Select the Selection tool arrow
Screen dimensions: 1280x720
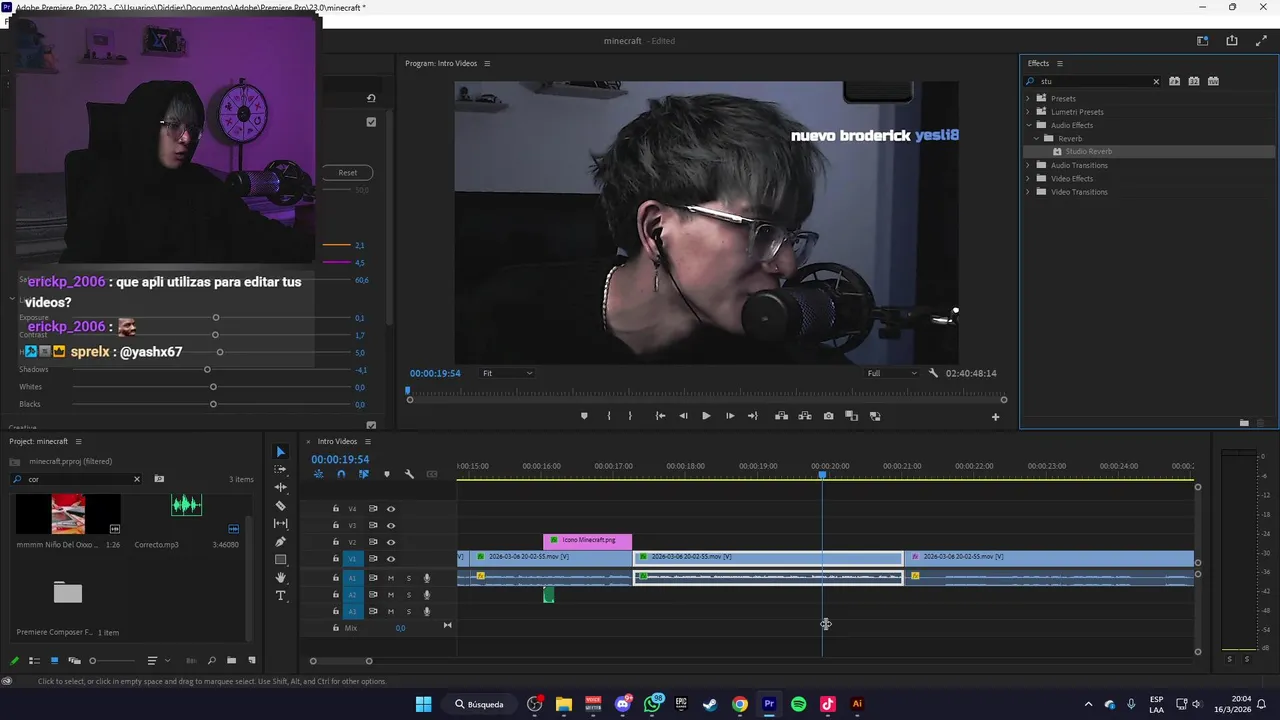coord(280,452)
